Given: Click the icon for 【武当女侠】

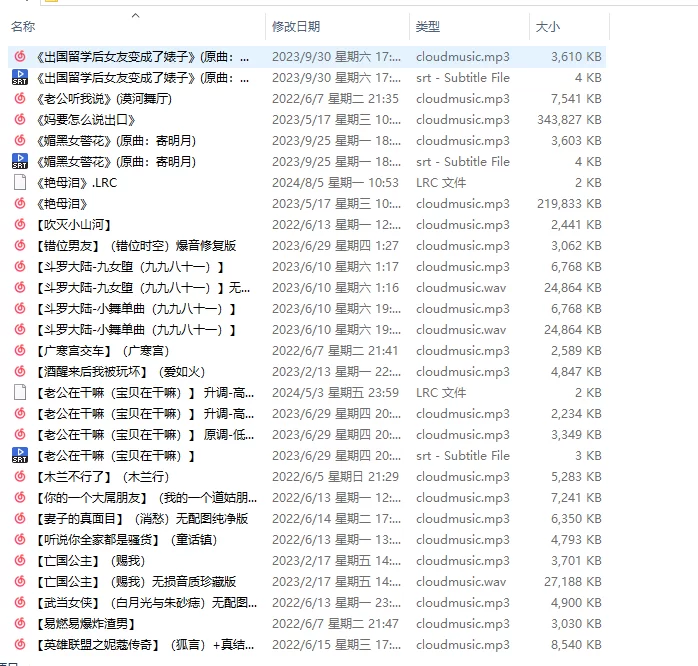Looking at the screenshot, I should pos(20,602).
